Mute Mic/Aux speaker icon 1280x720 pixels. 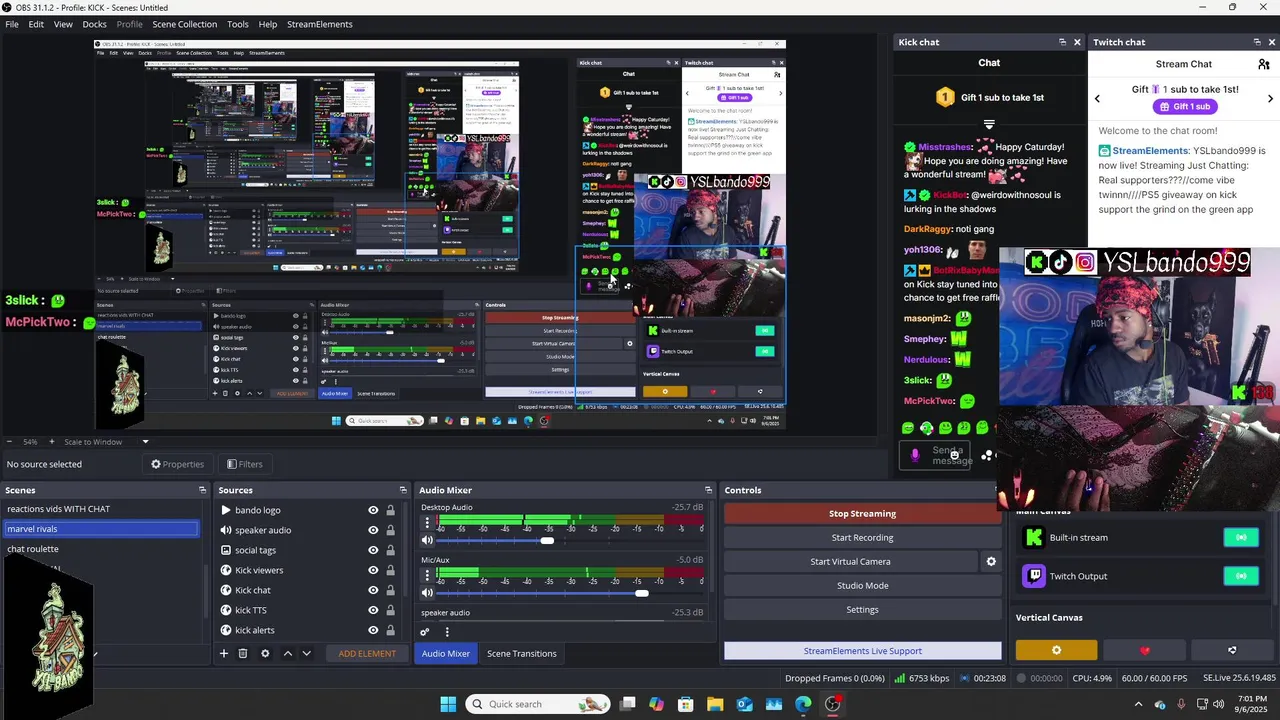pyautogui.click(x=427, y=593)
